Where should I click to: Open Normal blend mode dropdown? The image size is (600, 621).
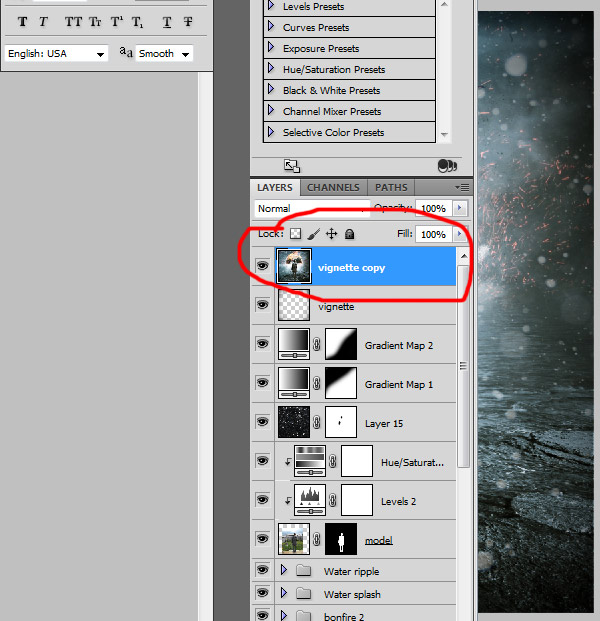pos(312,208)
